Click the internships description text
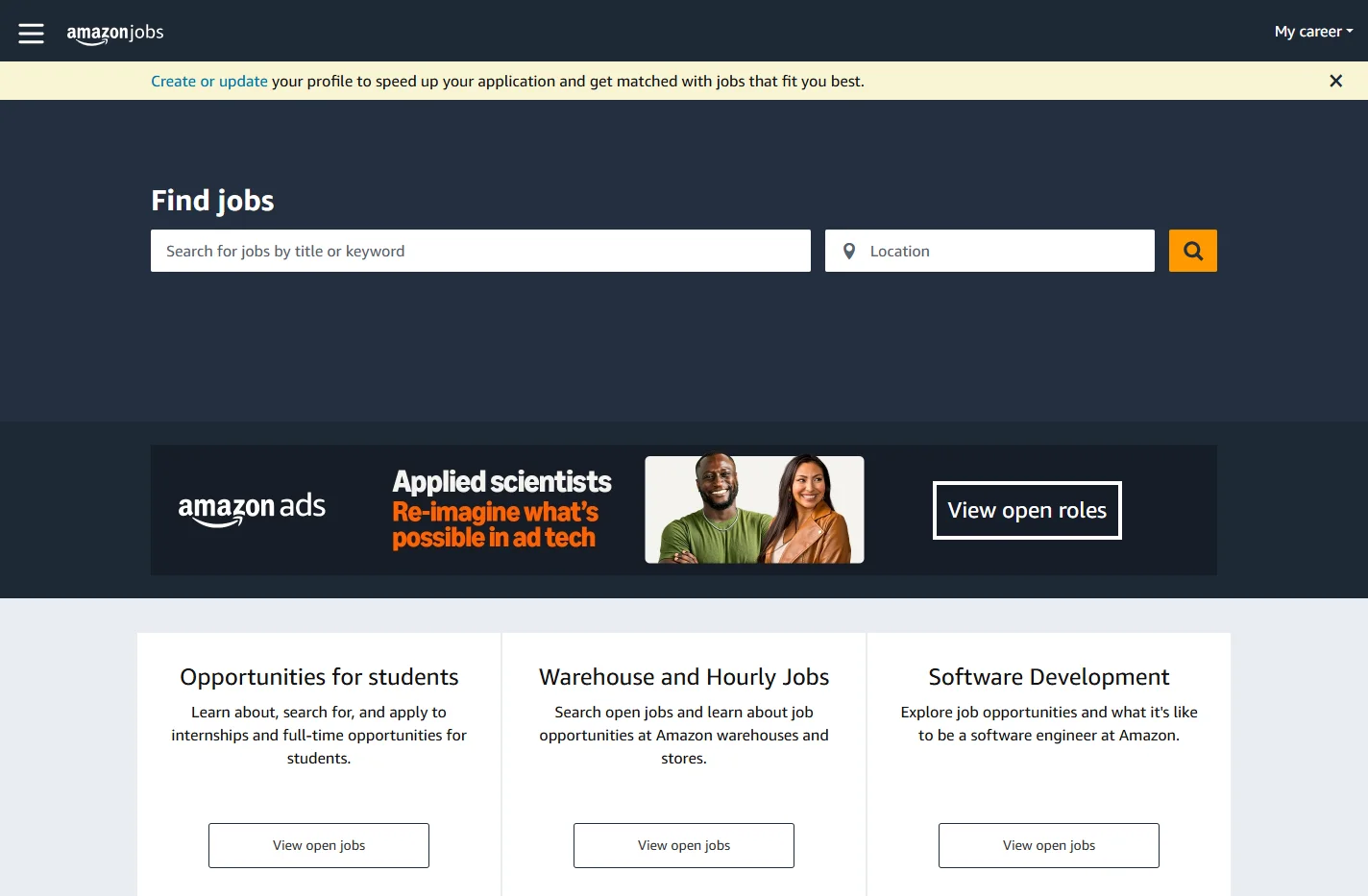This screenshot has width=1368, height=896. (319, 735)
